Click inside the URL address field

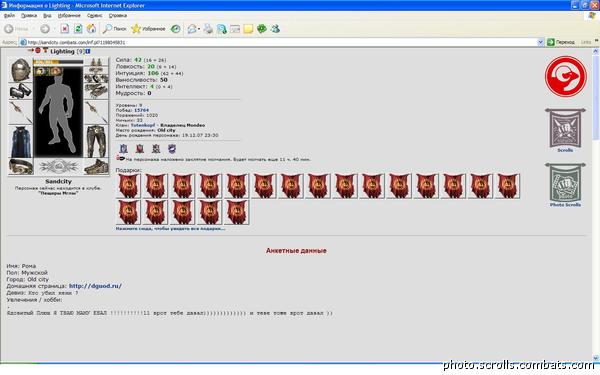281,42
